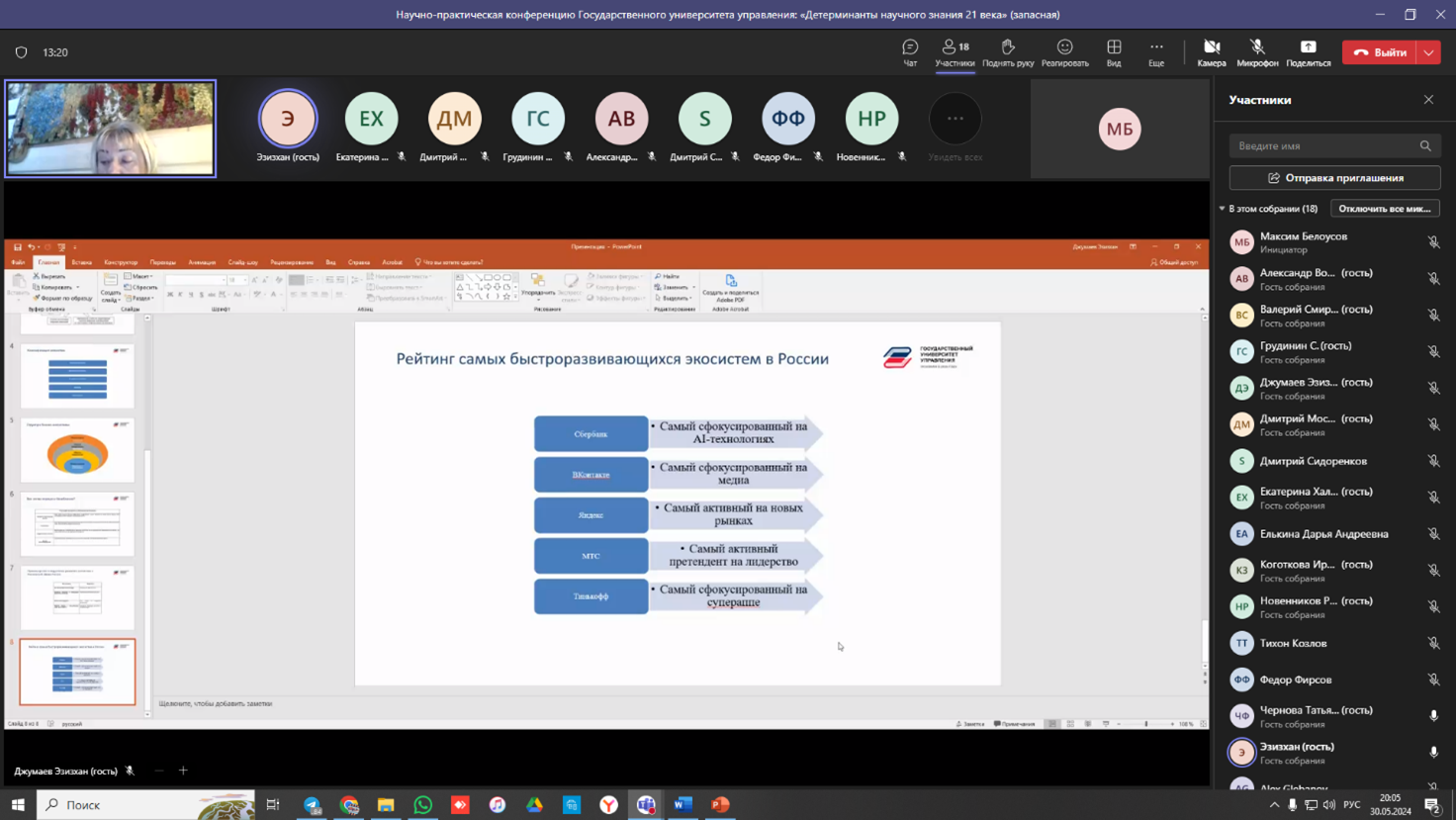Viewport: 1456px width, 820px height.
Task: Switch to the Слайд-шоу ribbon tab
Action: click(242, 262)
